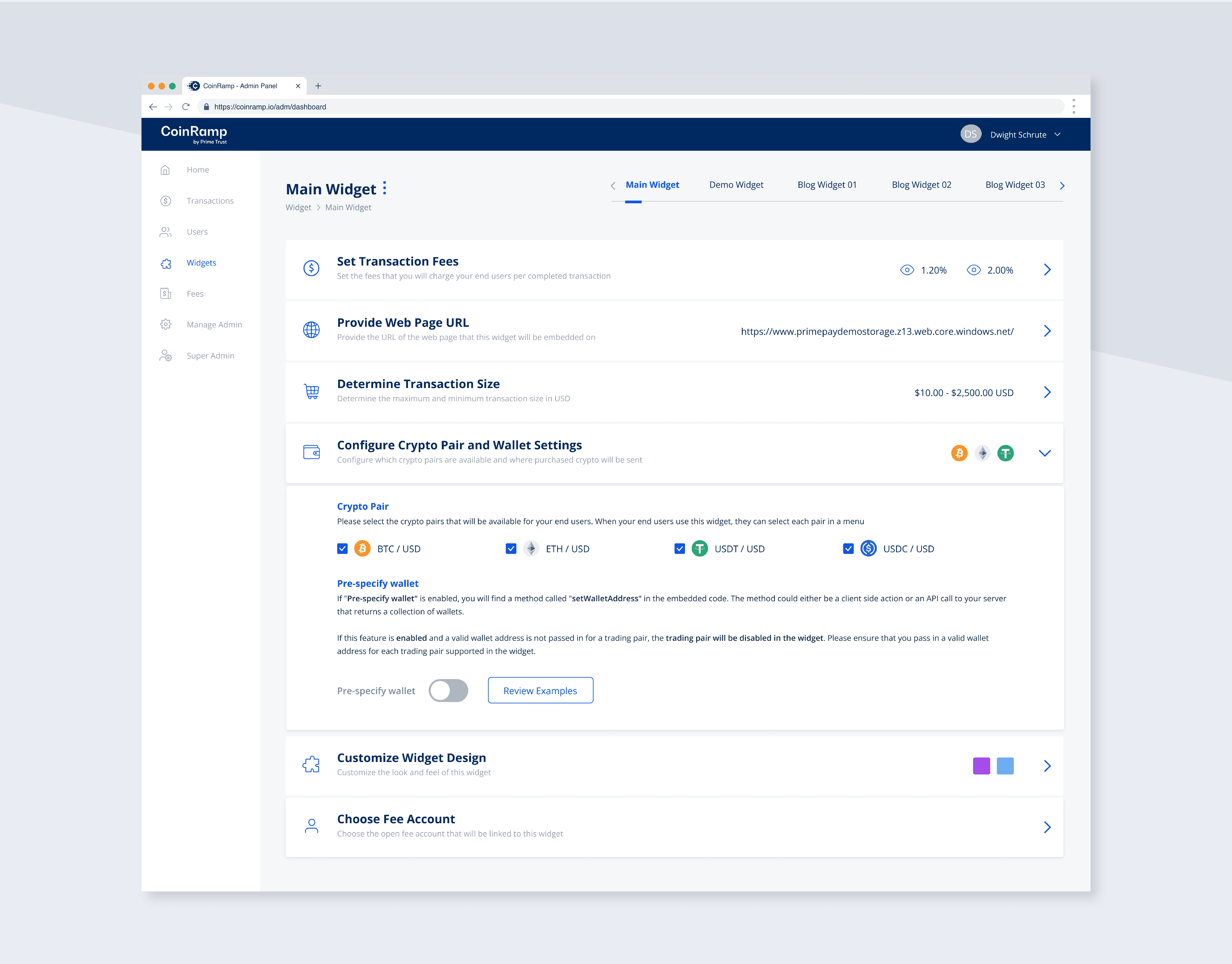Switch to the Blog Widget 03 tab
The image size is (1232, 964).
(1015, 185)
